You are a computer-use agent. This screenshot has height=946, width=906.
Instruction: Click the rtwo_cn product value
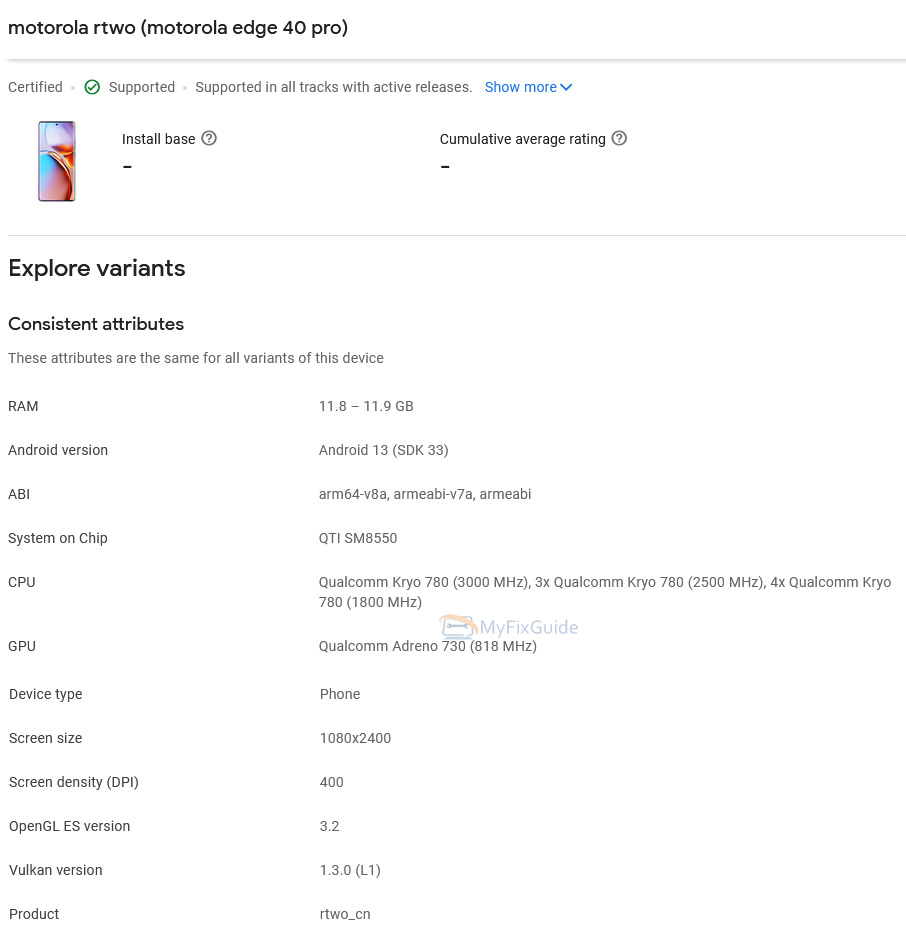click(x=345, y=914)
